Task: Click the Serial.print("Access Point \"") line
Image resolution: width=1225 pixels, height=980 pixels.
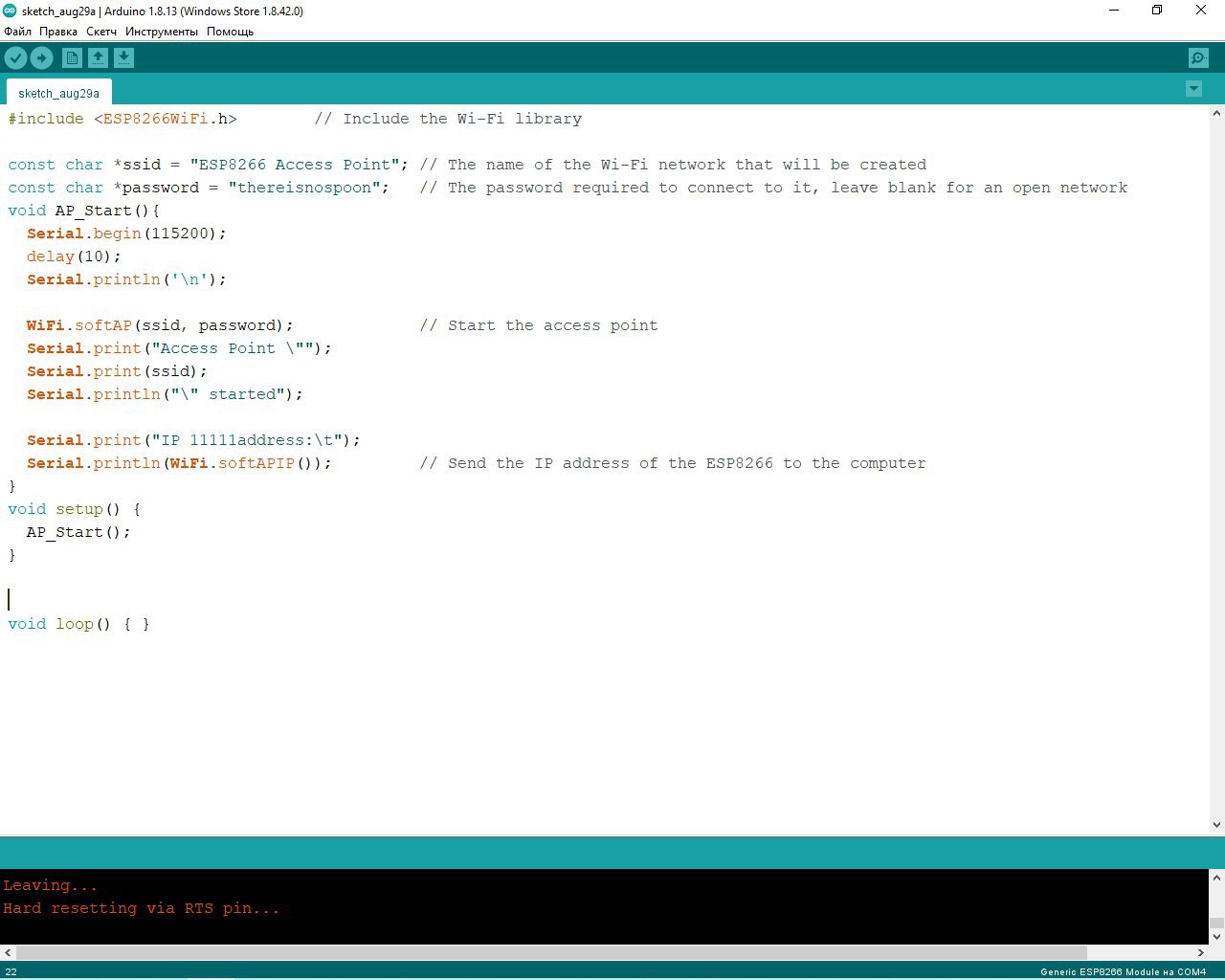Action: tap(179, 348)
